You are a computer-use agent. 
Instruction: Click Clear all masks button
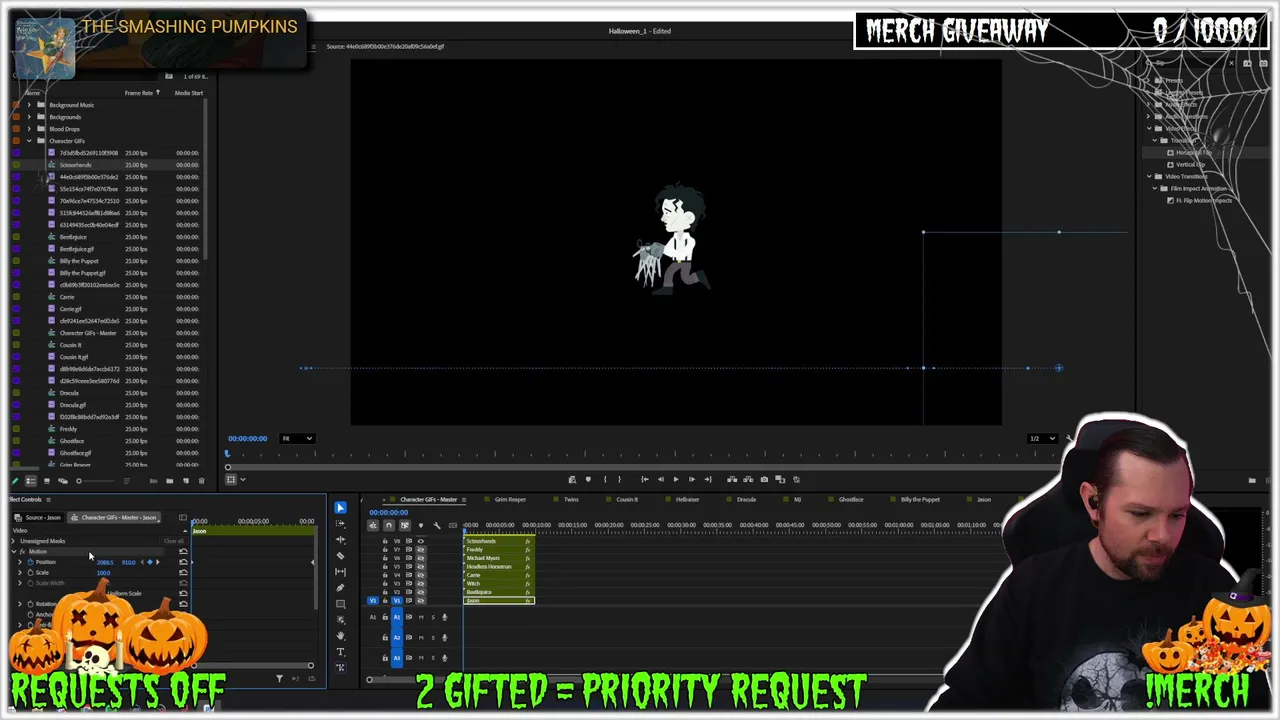(x=174, y=541)
